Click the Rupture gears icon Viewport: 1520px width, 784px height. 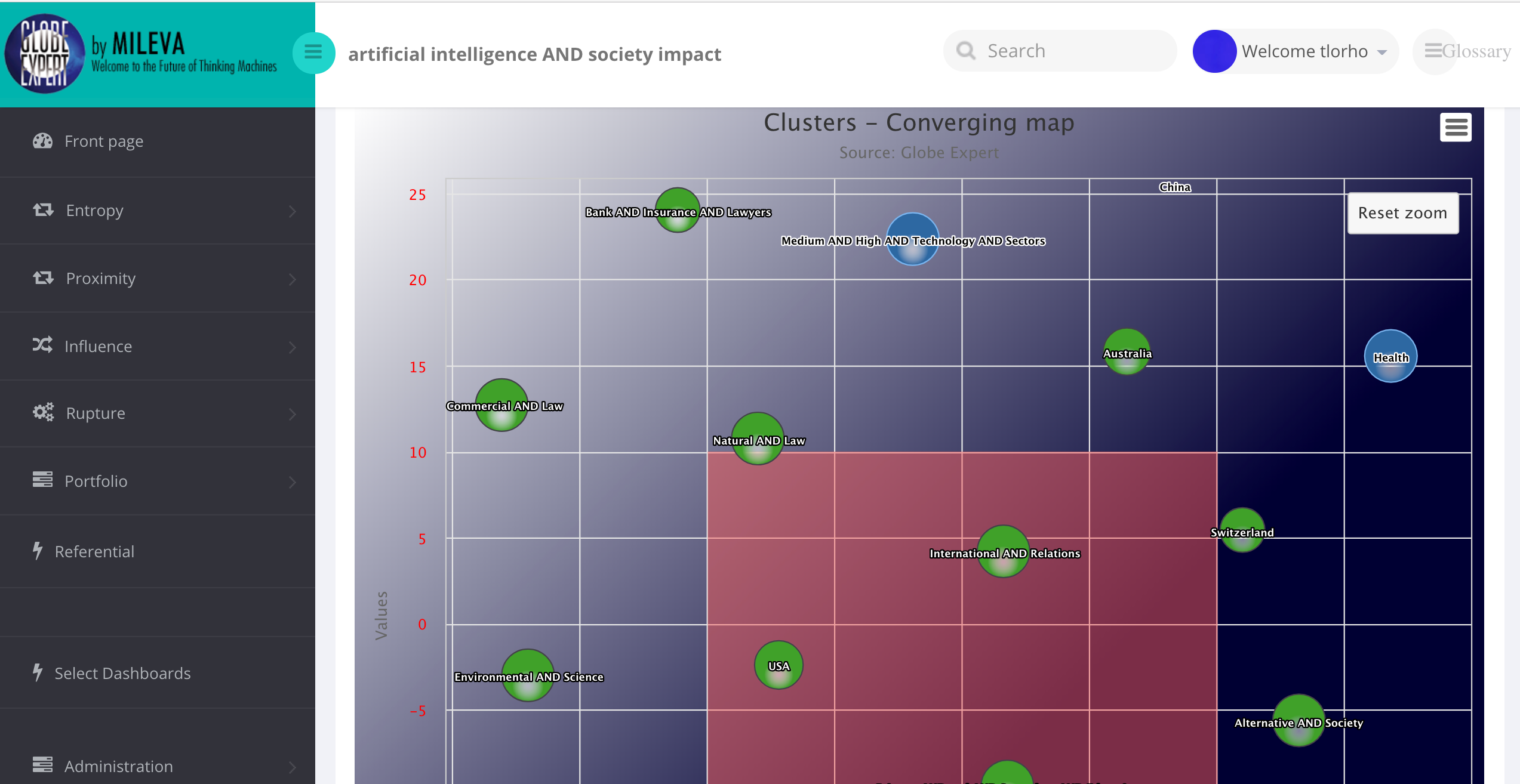click(x=43, y=412)
